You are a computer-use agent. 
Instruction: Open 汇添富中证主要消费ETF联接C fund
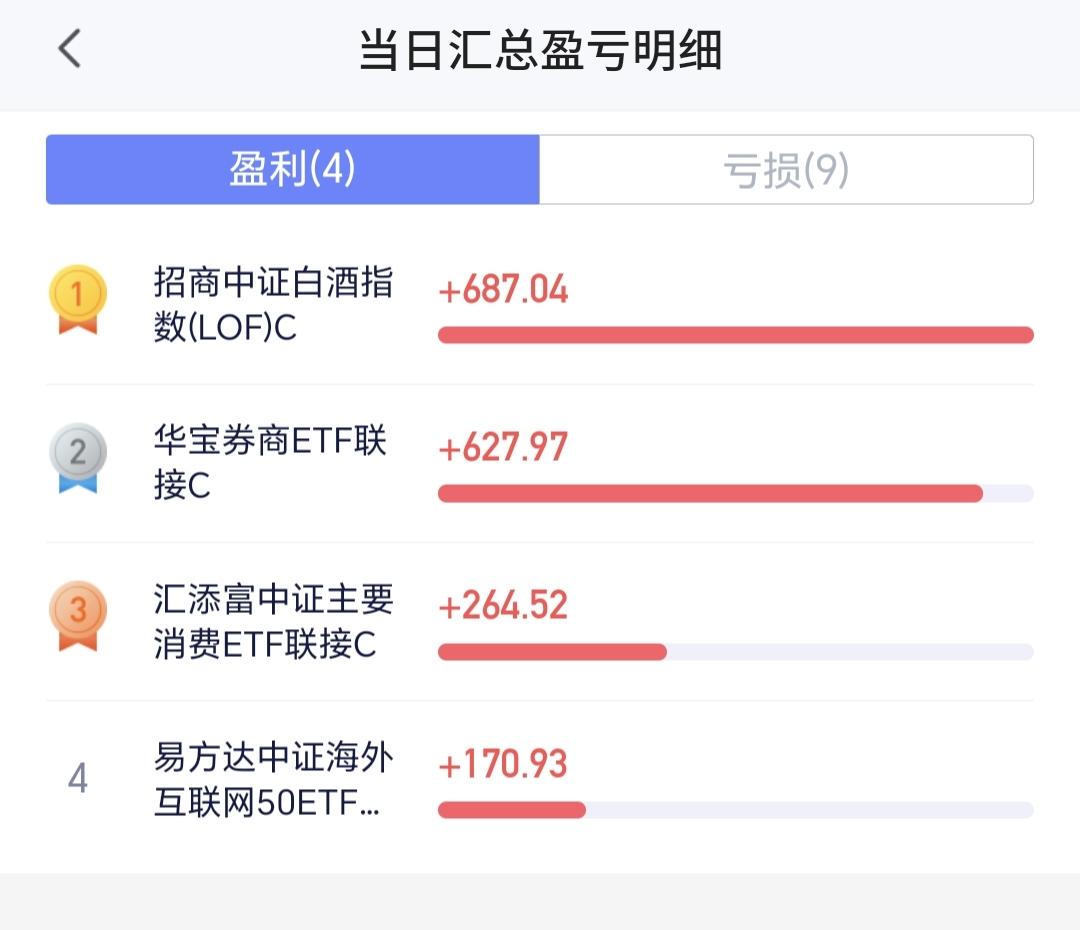[273, 621]
